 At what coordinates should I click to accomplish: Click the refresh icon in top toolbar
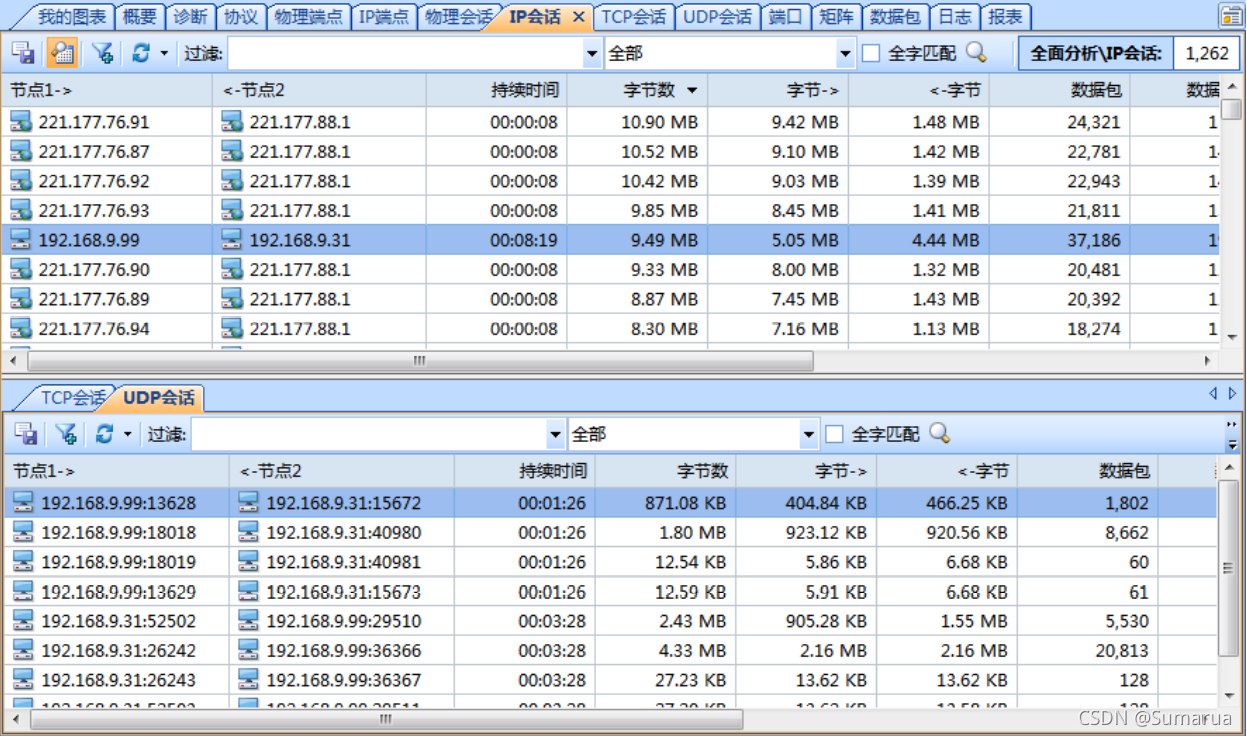click(141, 53)
